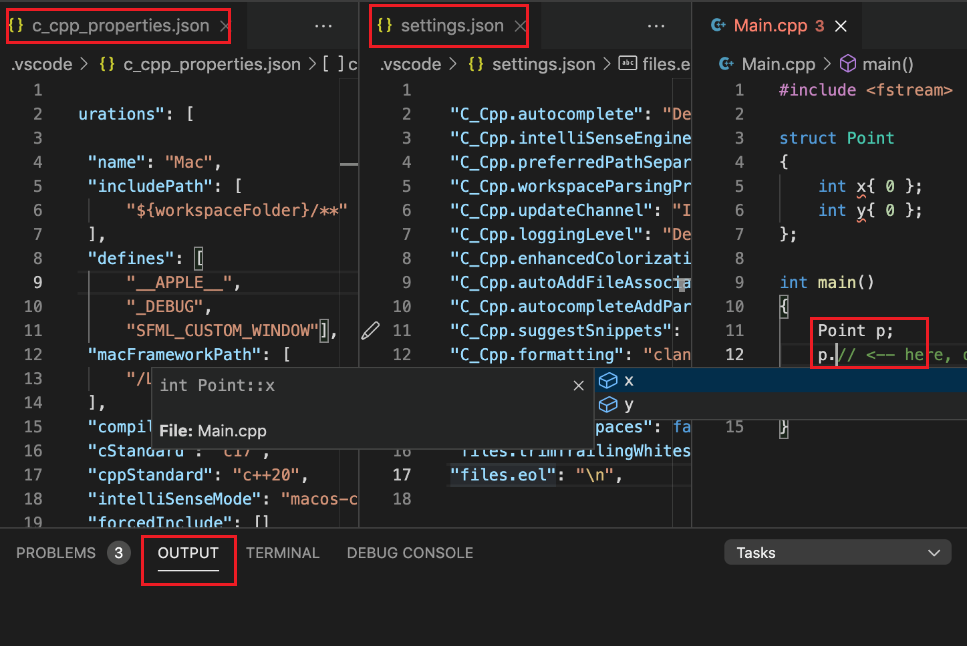Click the main() symbol cube icon in breadcrumb
Image resolution: width=967 pixels, height=646 pixels.
click(x=848, y=64)
